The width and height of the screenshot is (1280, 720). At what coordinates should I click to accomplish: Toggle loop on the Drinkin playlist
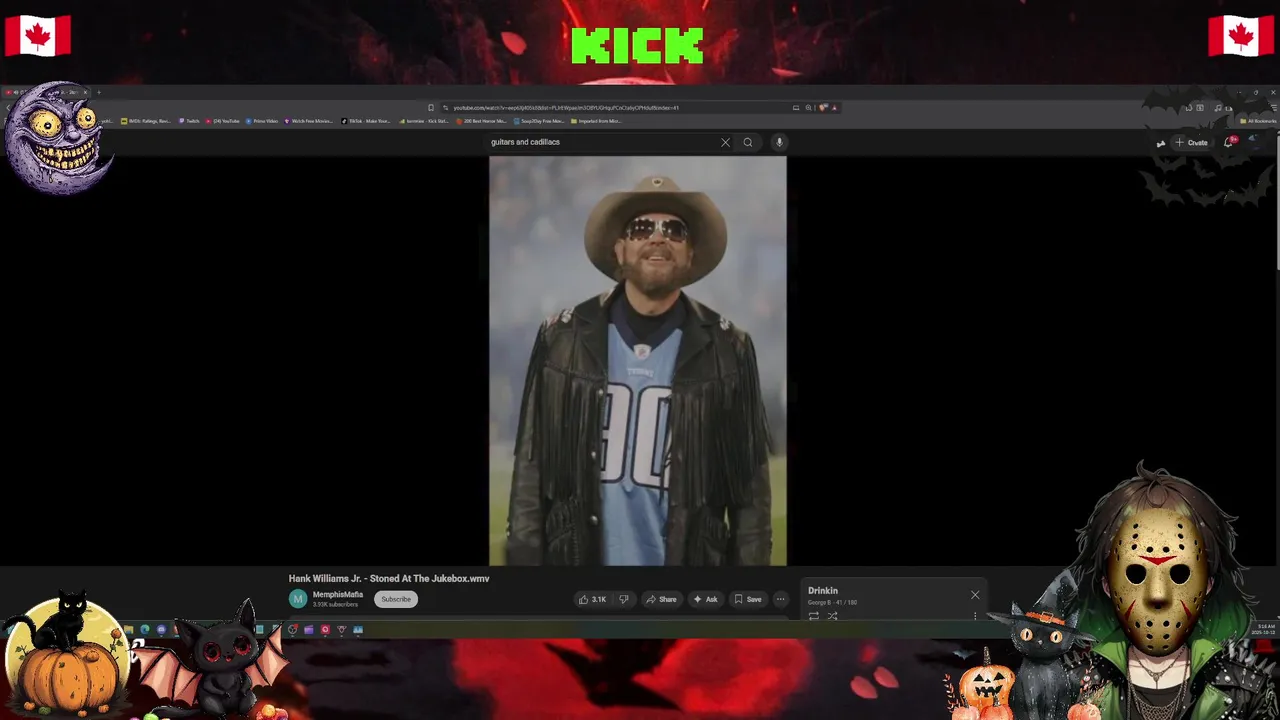(x=814, y=616)
